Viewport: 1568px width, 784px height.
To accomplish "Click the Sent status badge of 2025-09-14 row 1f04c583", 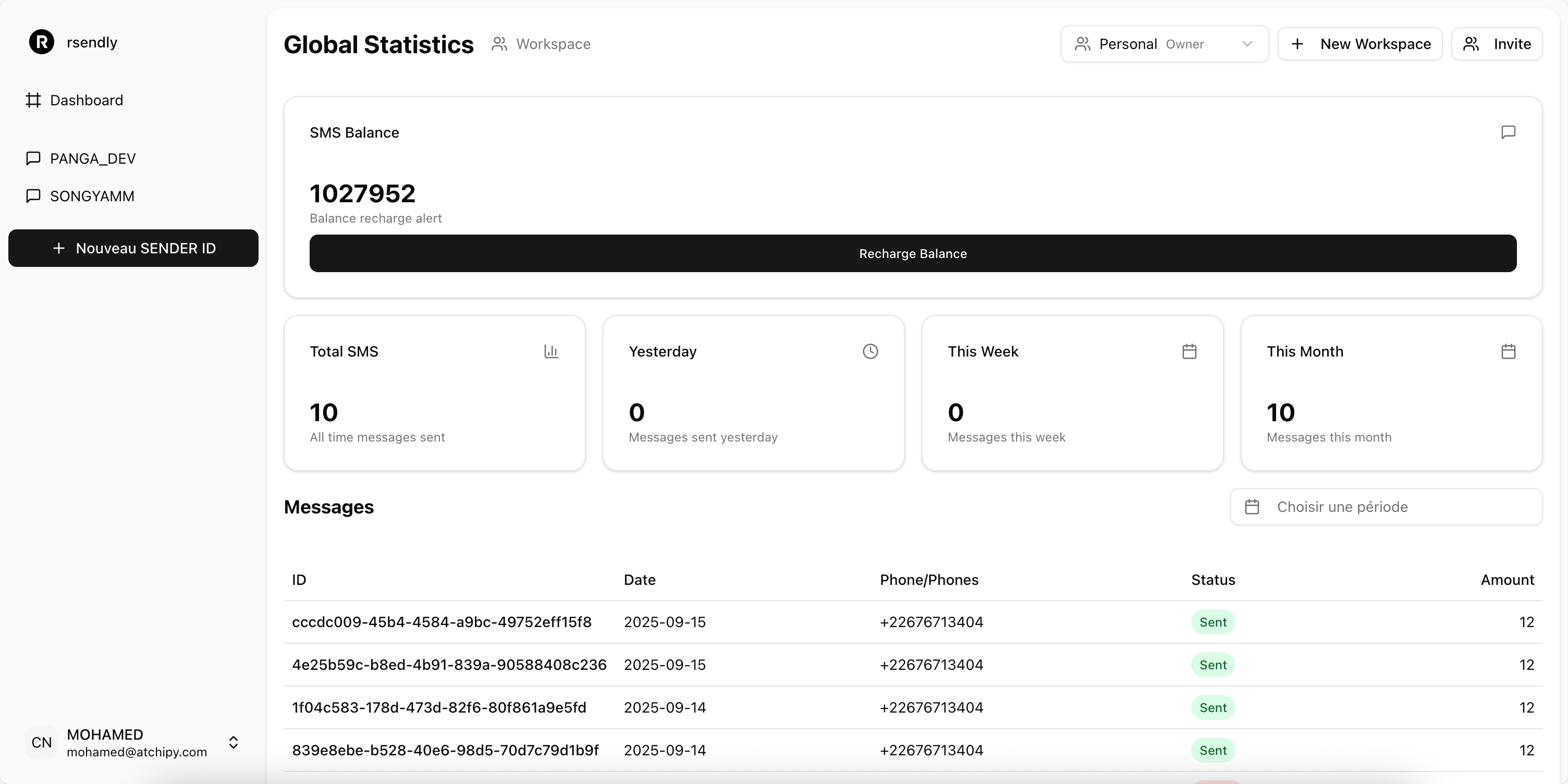I will click(x=1212, y=707).
